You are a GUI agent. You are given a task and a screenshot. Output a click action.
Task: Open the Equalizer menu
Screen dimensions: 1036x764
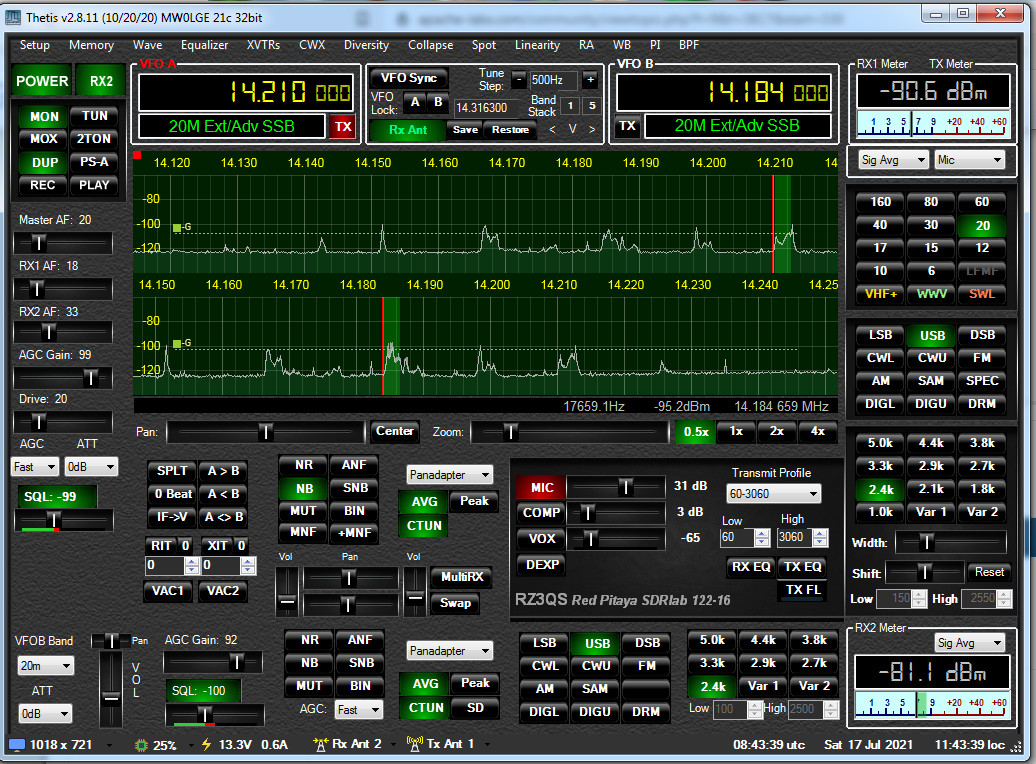coord(204,45)
